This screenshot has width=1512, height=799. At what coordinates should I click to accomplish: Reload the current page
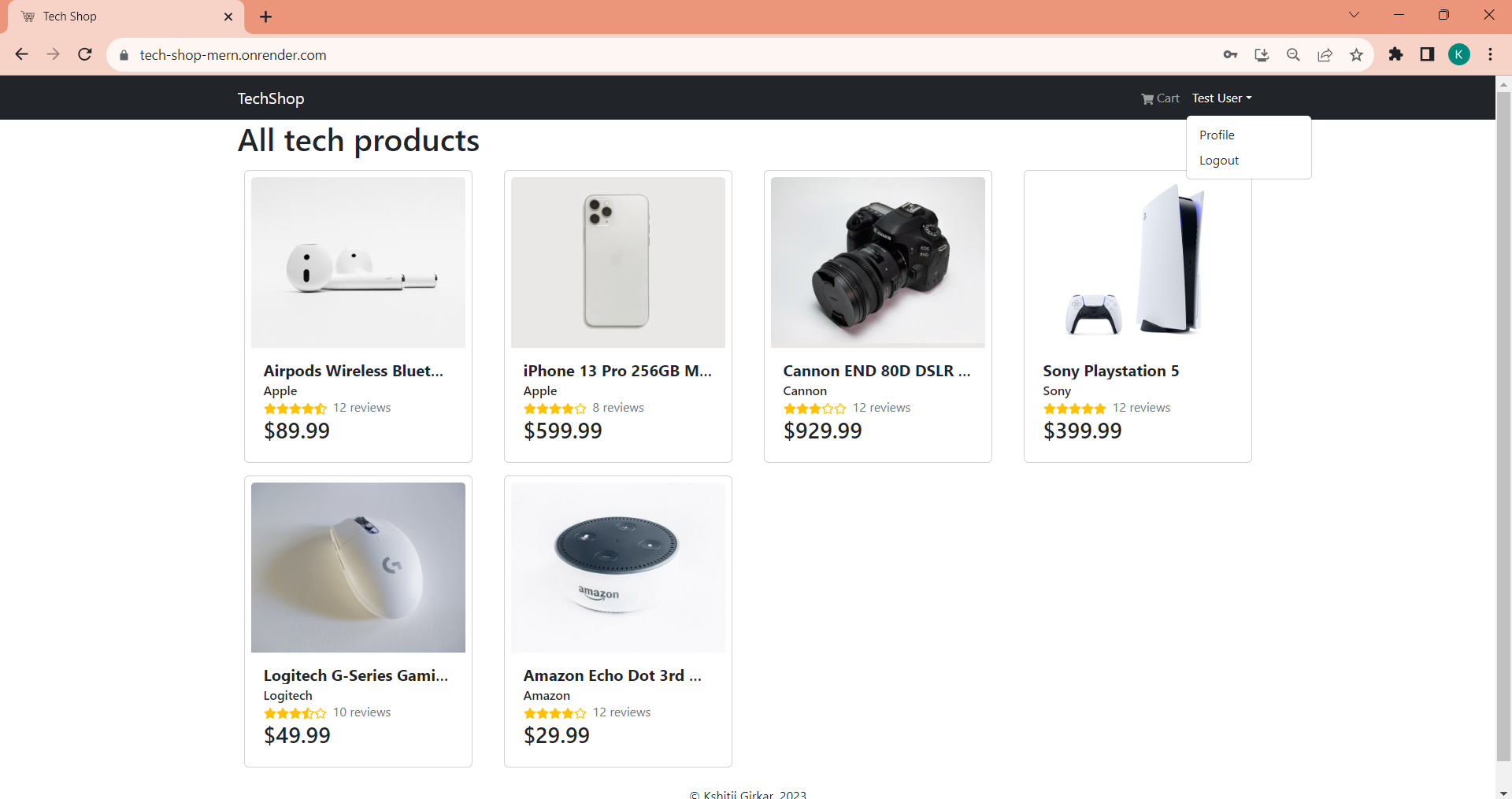(x=85, y=54)
